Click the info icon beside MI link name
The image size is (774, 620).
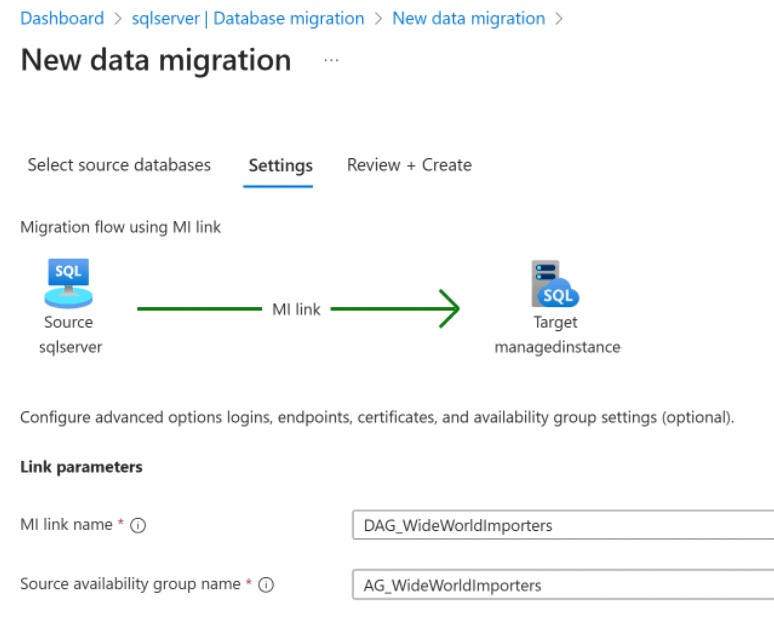pyautogui.click(x=139, y=526)
